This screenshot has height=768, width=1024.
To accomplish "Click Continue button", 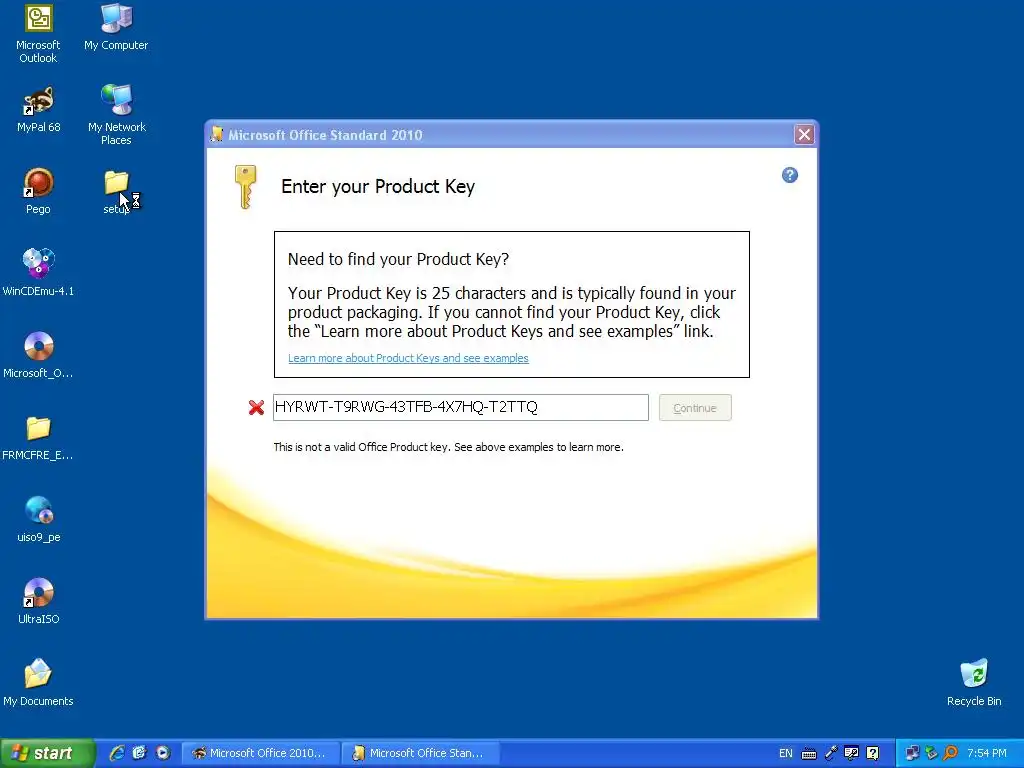I will click(x=695, y=408).
